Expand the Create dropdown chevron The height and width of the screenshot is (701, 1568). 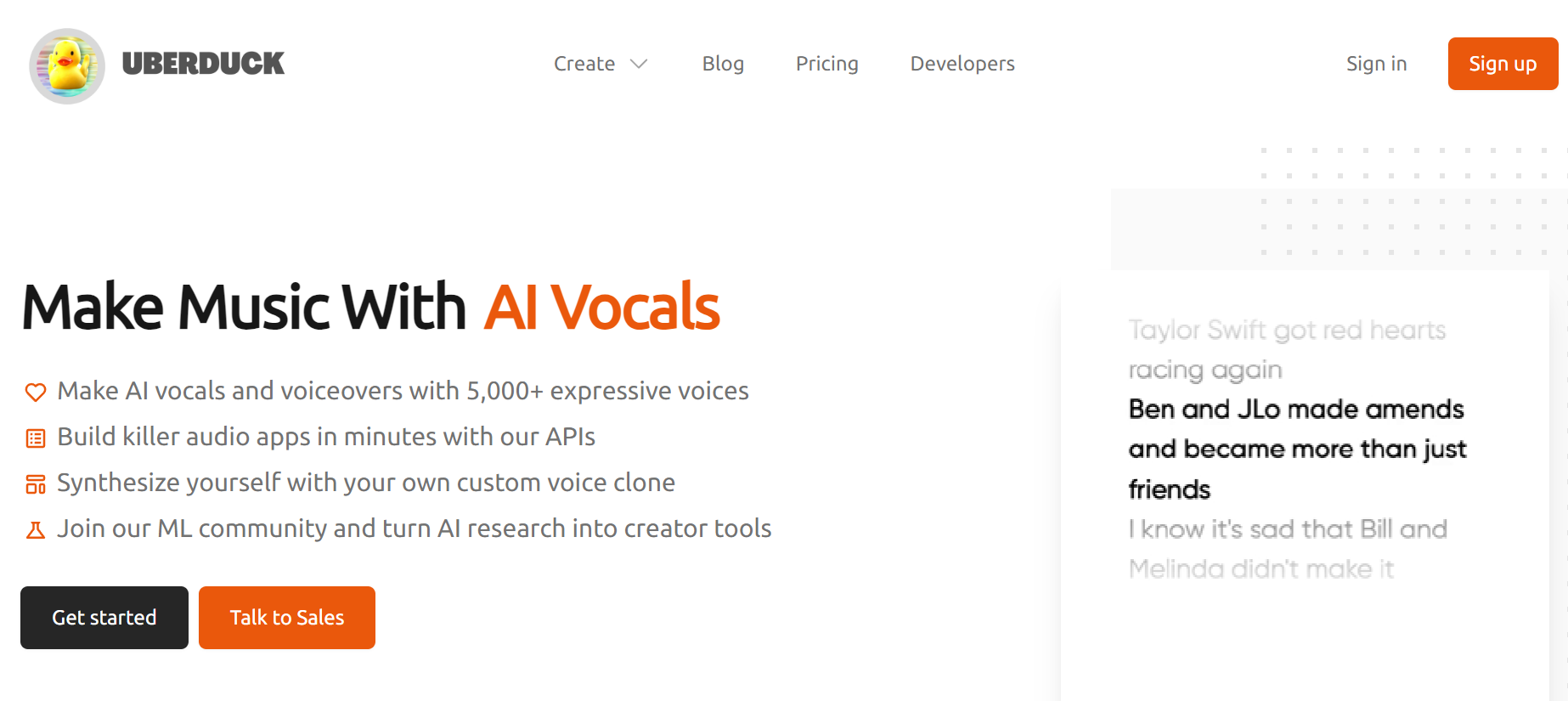pos(639,64)
